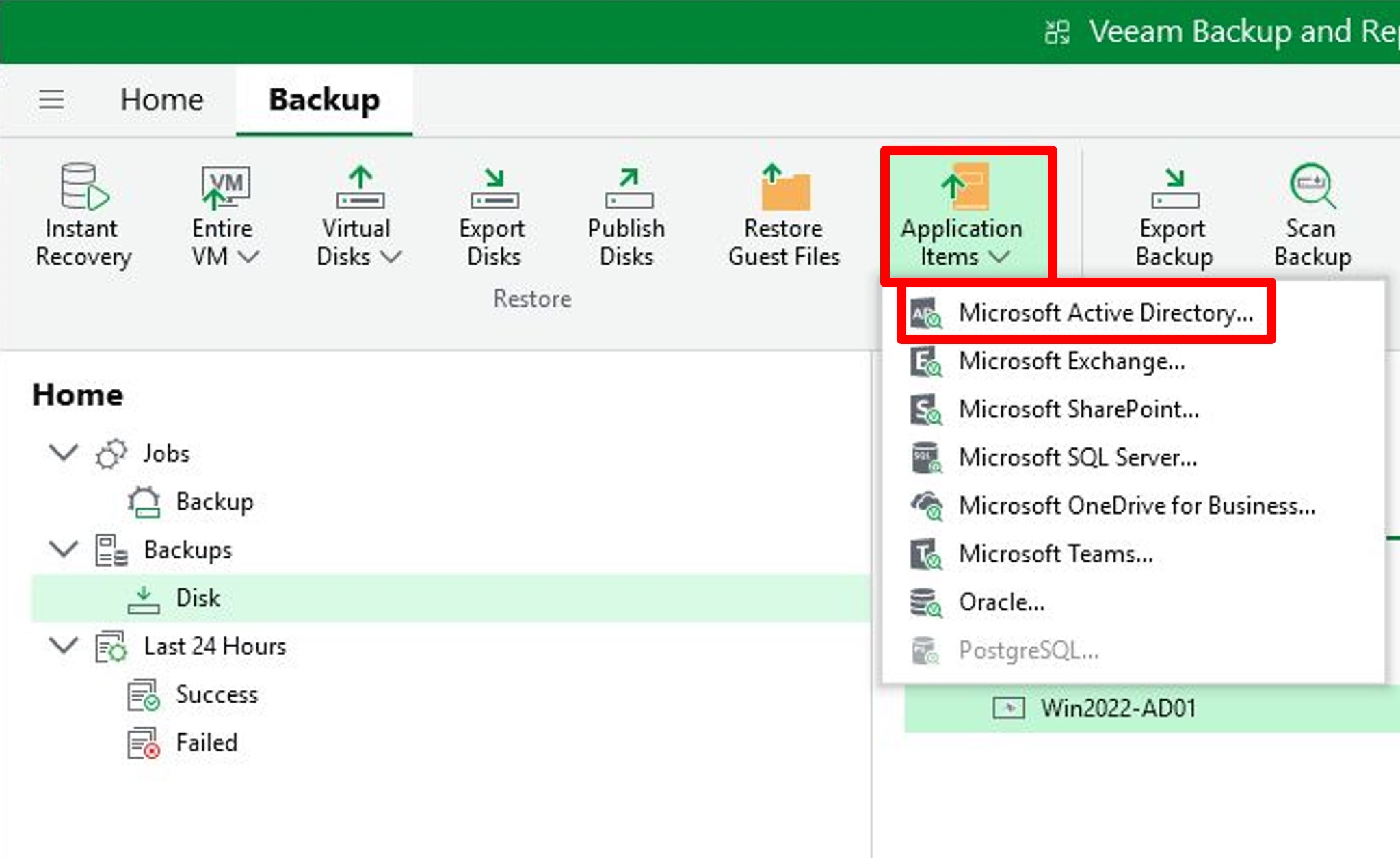
Task: Click the Application Items icon
Action: pos(964,186)
